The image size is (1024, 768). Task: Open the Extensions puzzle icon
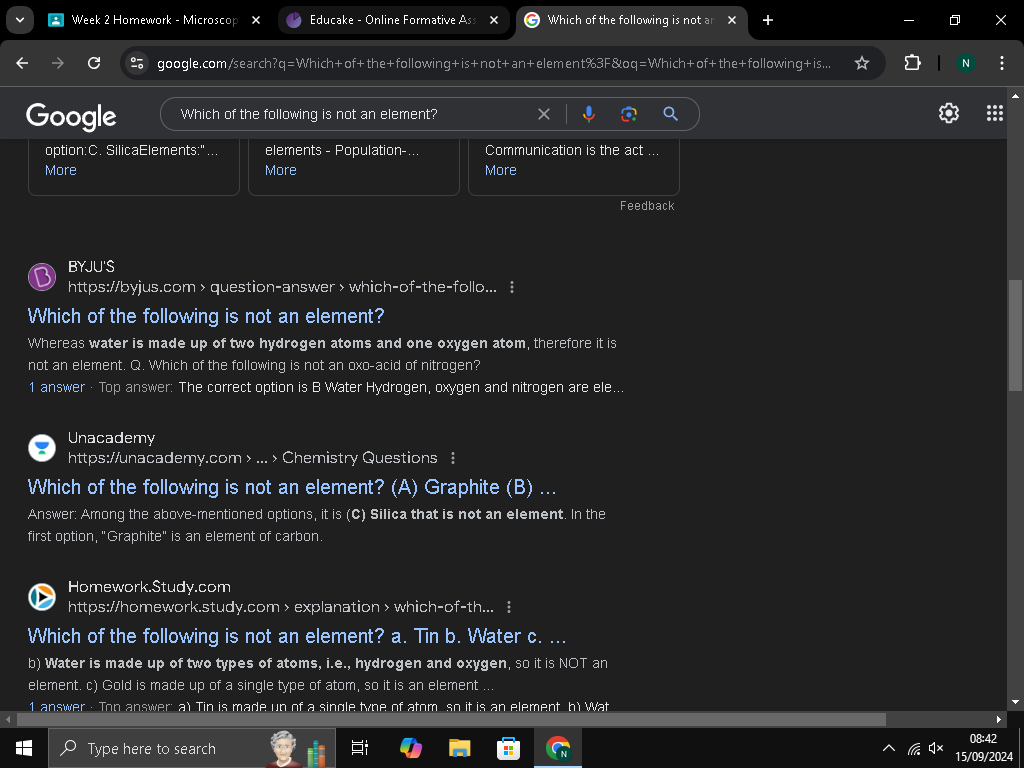(912, 63)
